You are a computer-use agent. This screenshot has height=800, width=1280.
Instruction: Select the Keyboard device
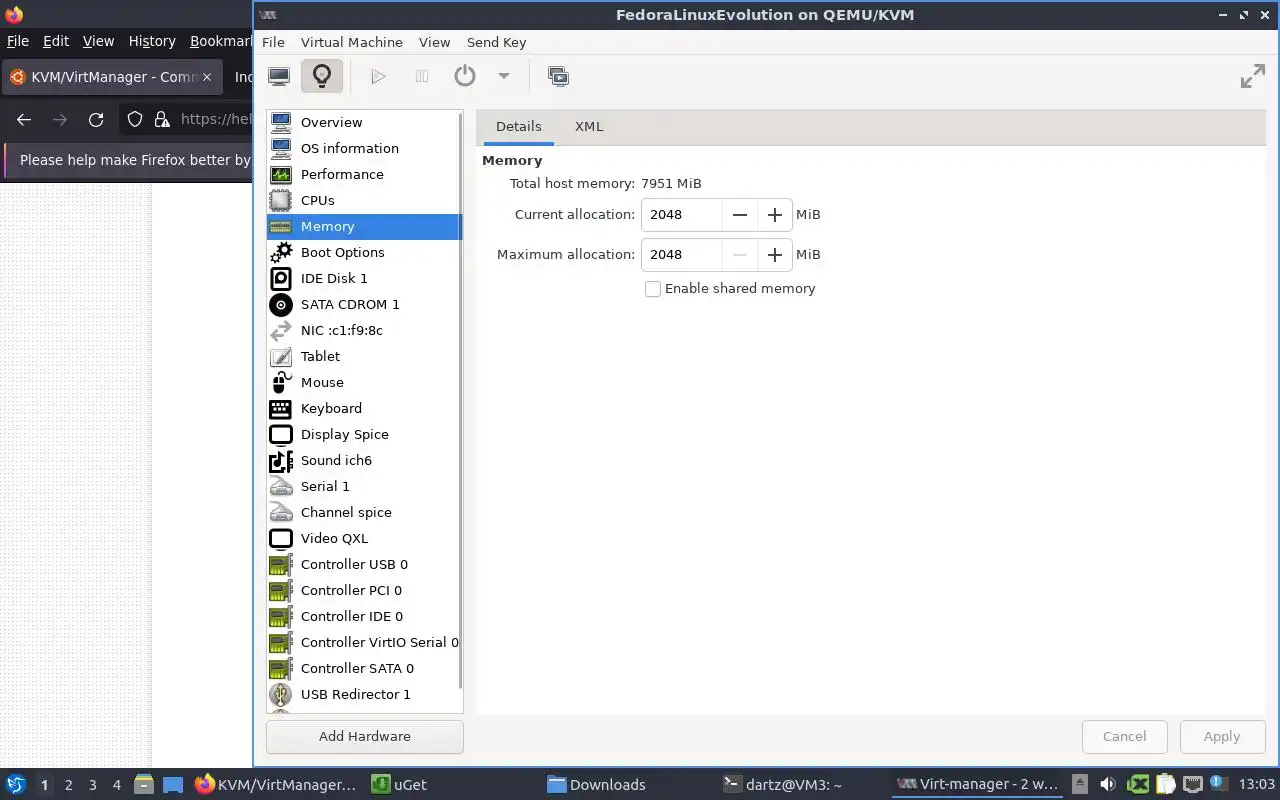pyautogui.click(x=364, y=408)
